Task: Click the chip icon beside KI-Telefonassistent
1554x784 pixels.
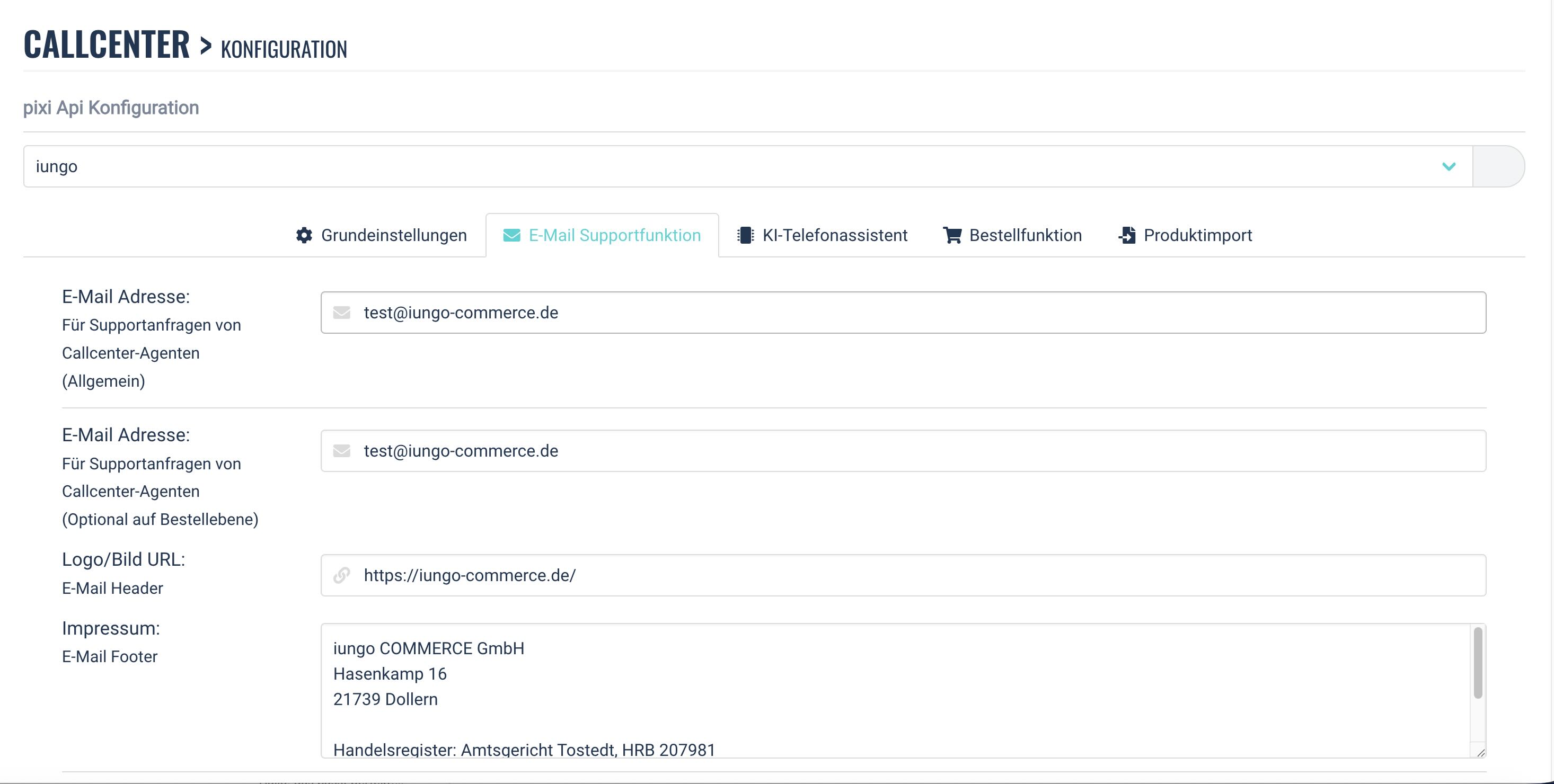Action: tap(746, 235)
